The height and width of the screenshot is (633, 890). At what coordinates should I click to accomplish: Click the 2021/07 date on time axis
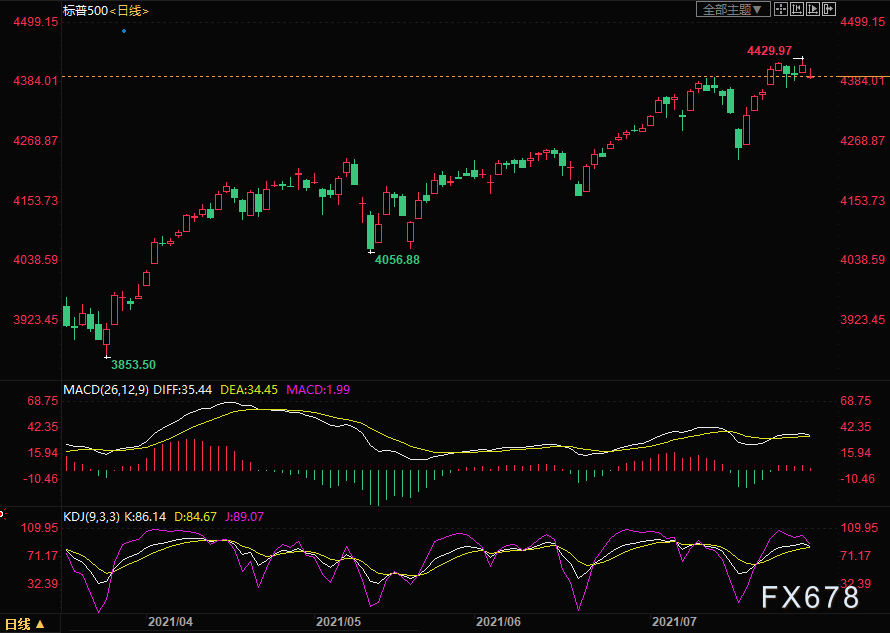673,621
